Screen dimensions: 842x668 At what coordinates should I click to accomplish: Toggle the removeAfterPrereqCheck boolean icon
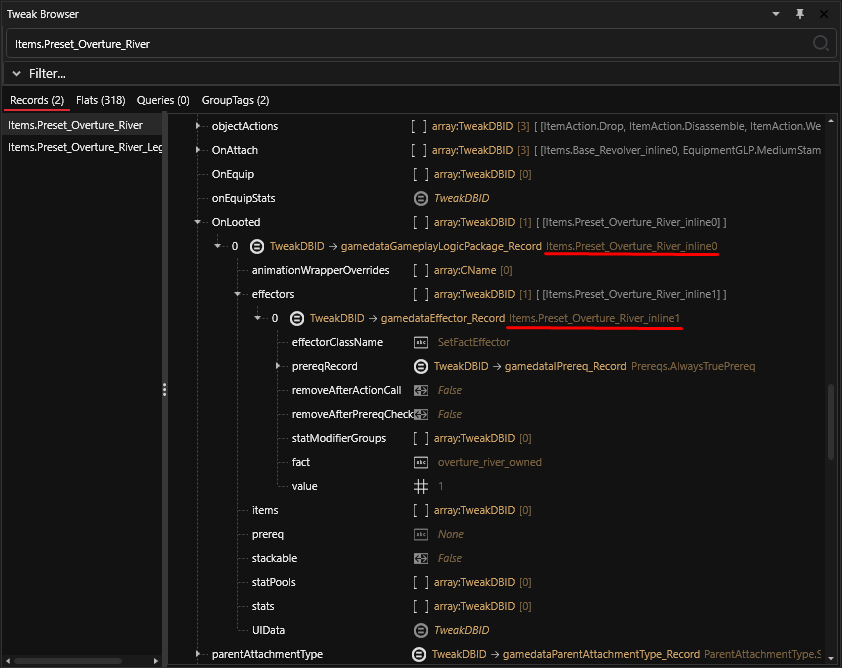coord(421,415)
